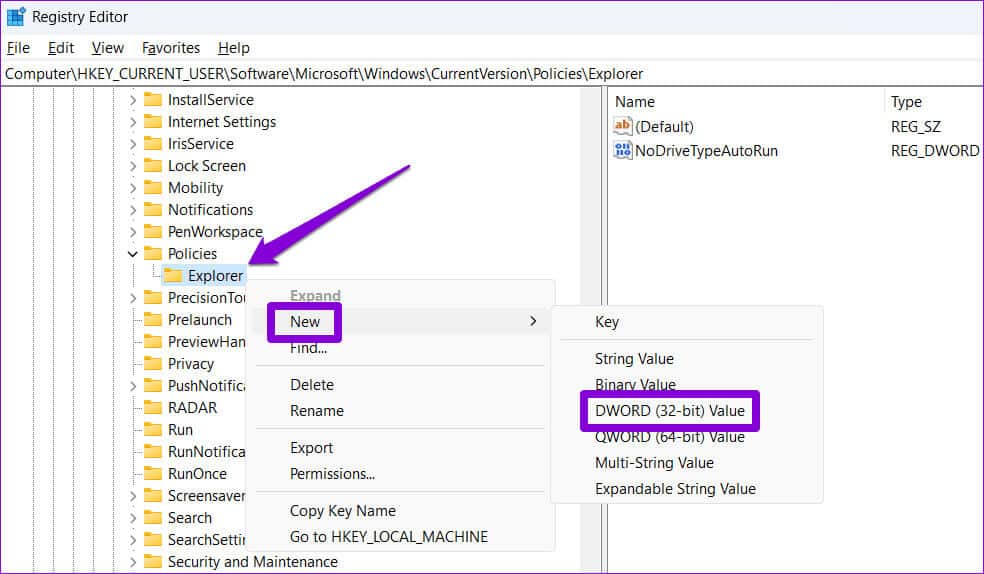Click the REG_DWORD type cell

coord(934,151)
